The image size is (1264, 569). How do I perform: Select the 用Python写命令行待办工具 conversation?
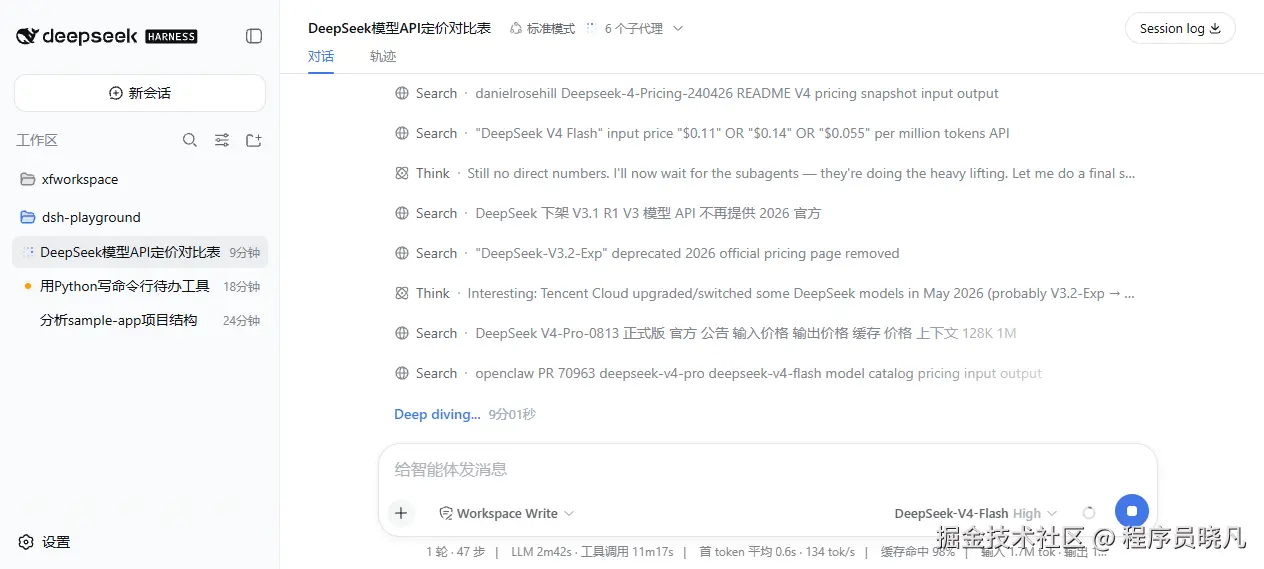140,286
